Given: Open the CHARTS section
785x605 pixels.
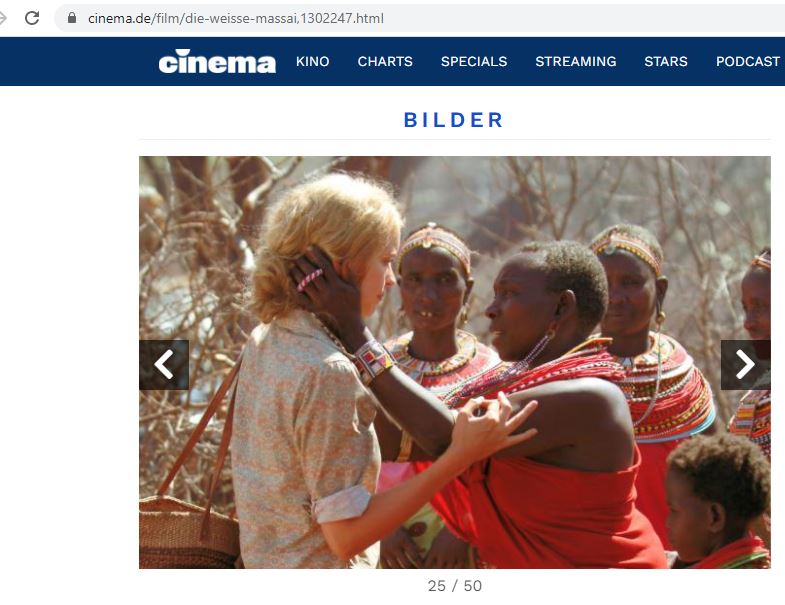Looking at the screenshot, I should coord(385,62).
